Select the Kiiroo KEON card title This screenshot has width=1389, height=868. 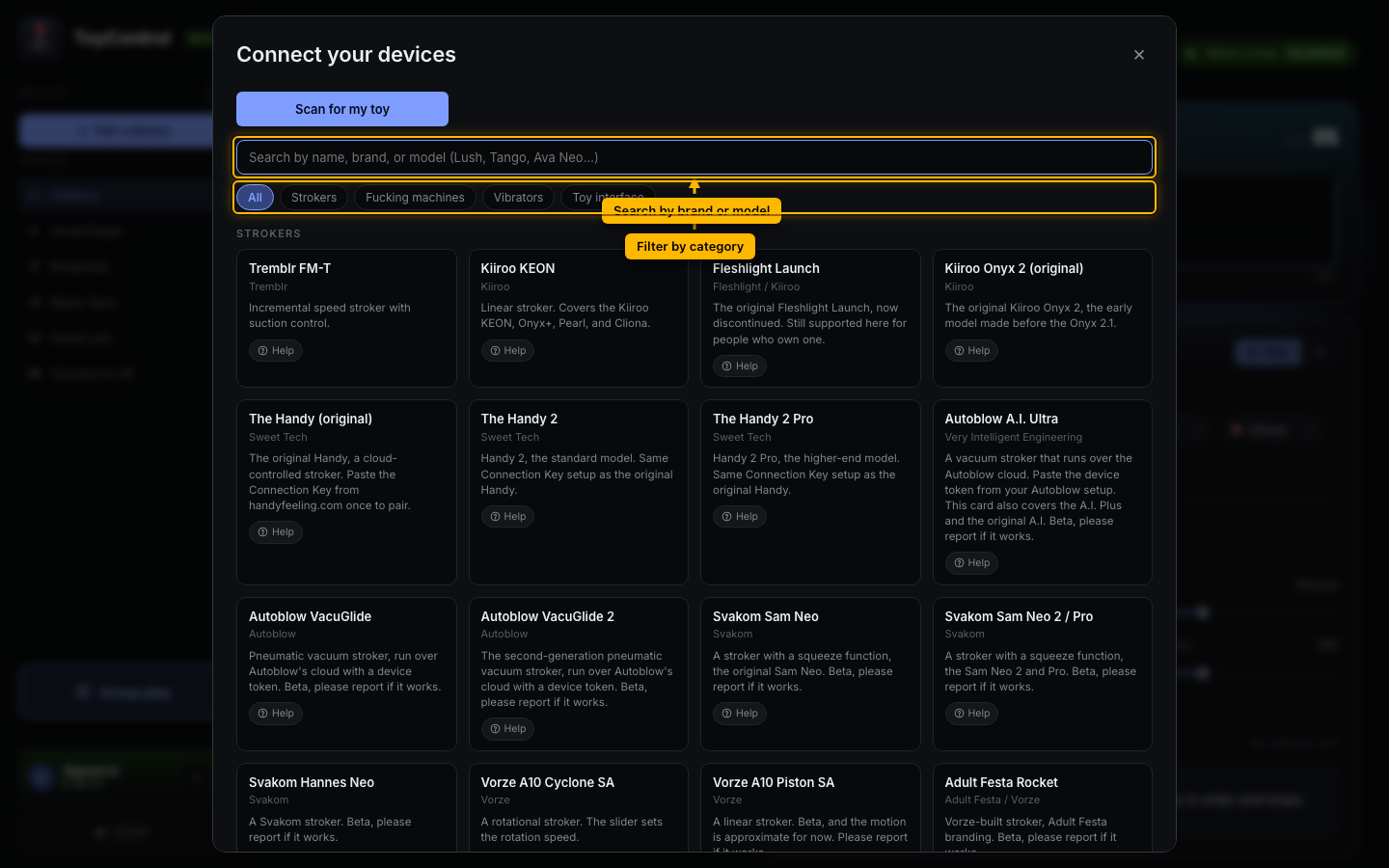pos(518,268)
